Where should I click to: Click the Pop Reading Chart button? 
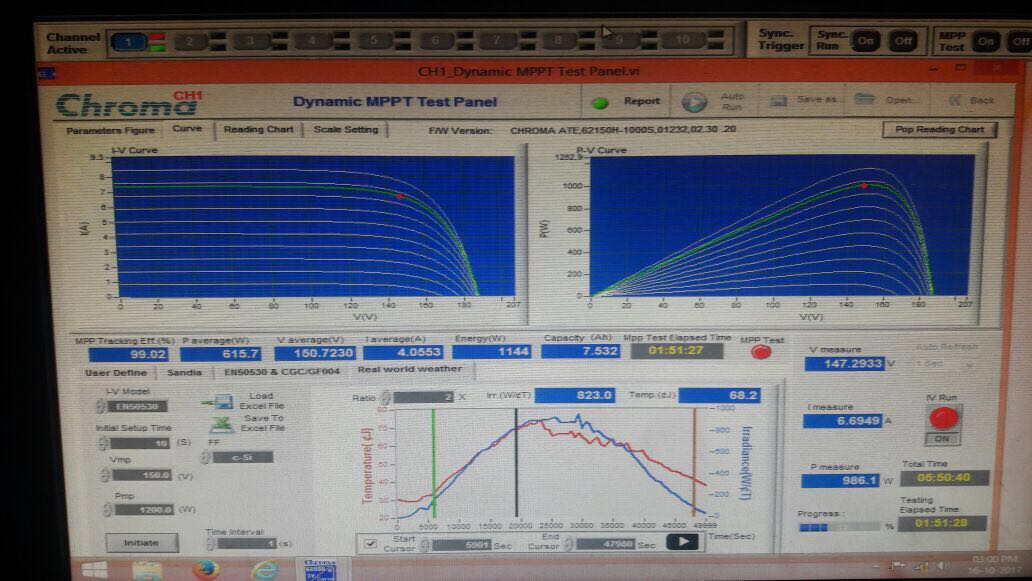click(939, 130)
